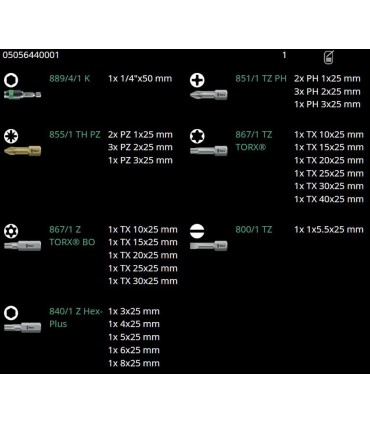Select the text 1x 5x25 mm

[134, 337]
